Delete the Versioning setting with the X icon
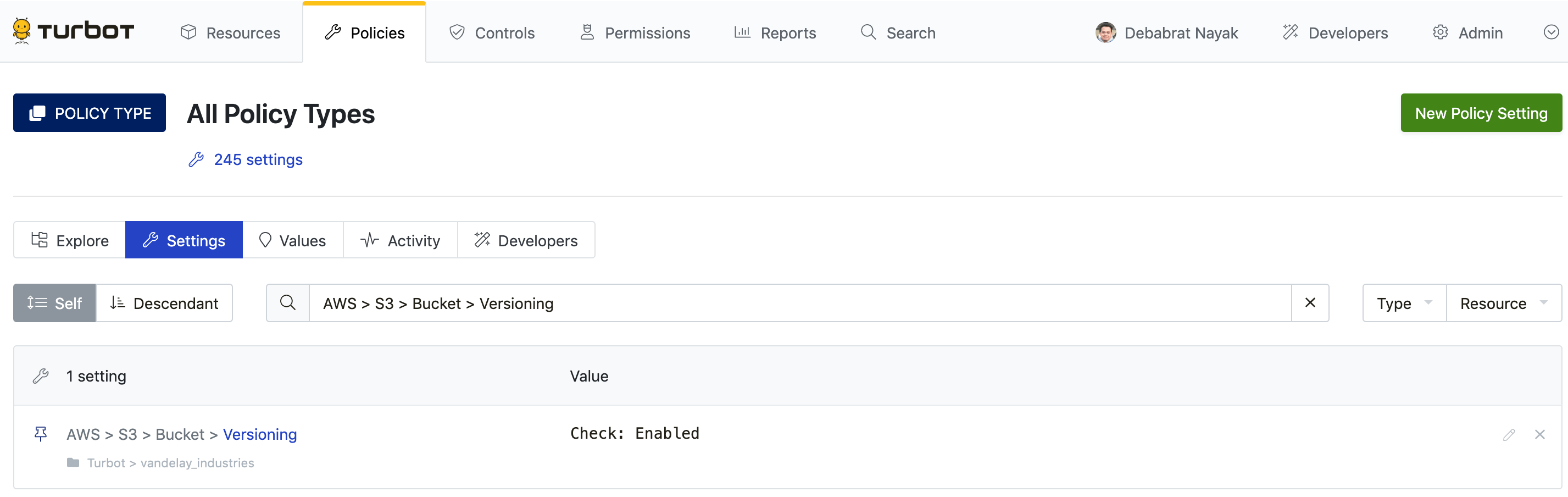Viewport: 1568px width, 497px height. click(1539, 434)
